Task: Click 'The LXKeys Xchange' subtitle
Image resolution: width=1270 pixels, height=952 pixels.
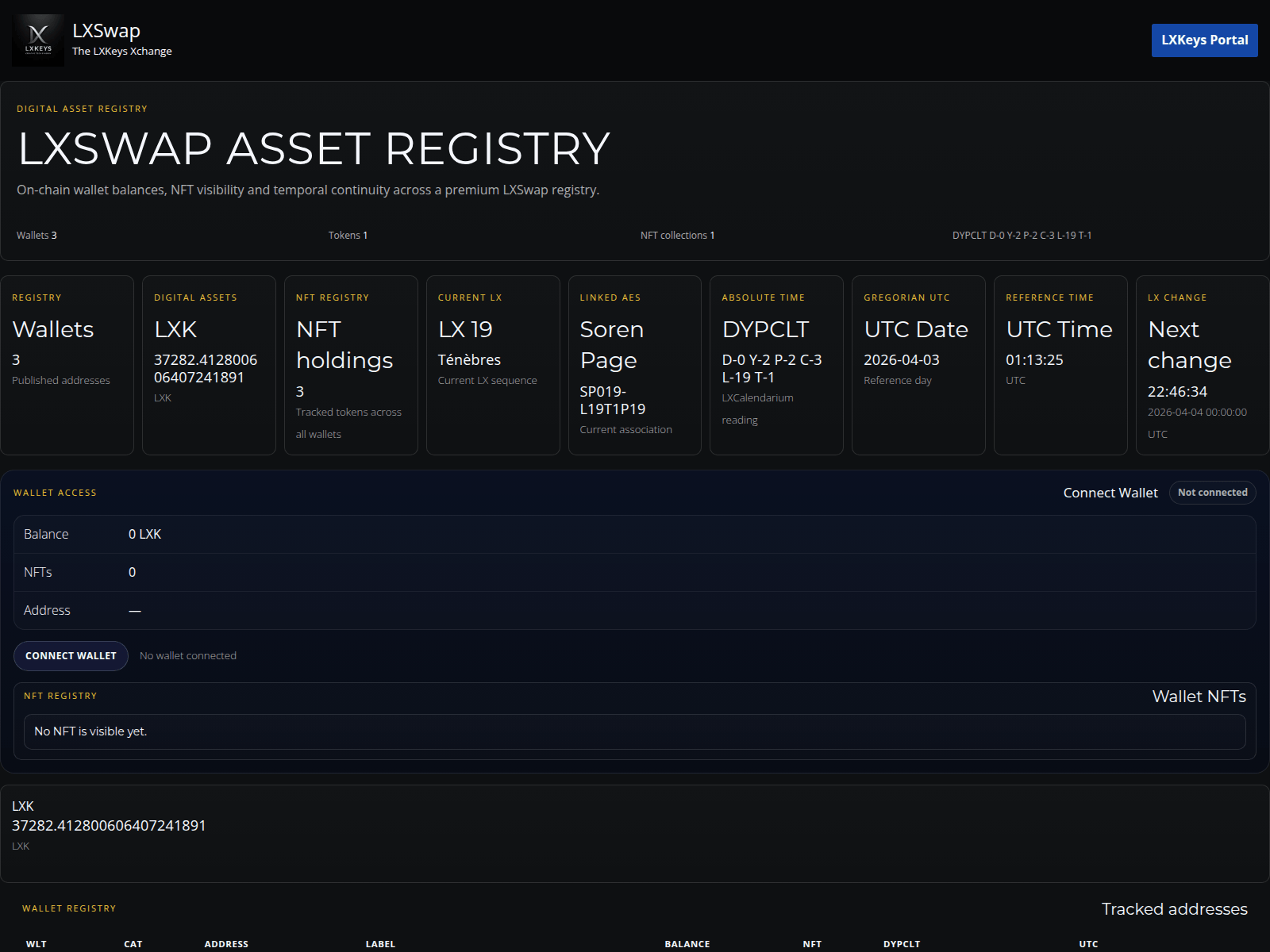Action: tap(122, 52)
